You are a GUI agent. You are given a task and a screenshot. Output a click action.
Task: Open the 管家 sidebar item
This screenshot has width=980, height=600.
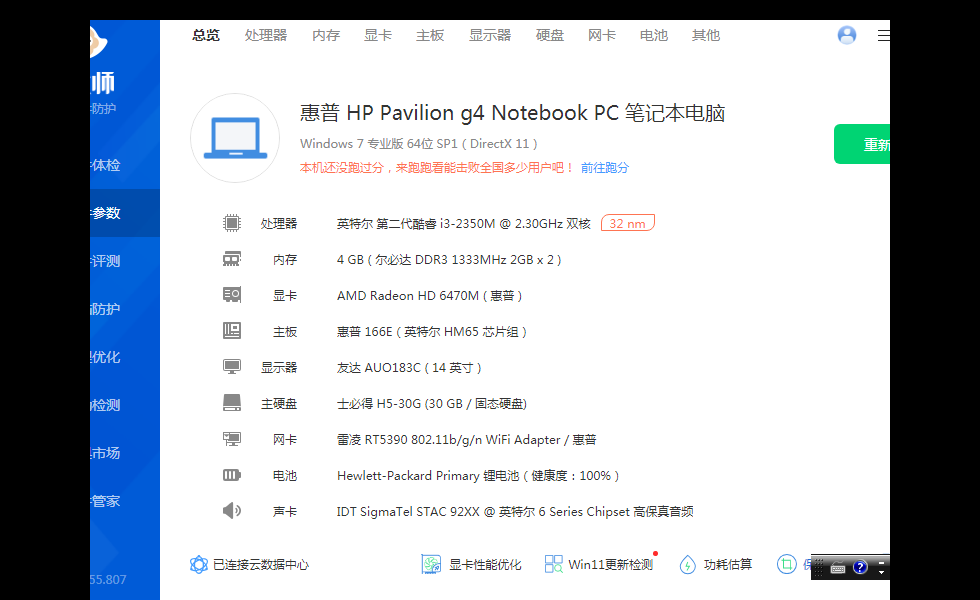pos(125,501)
